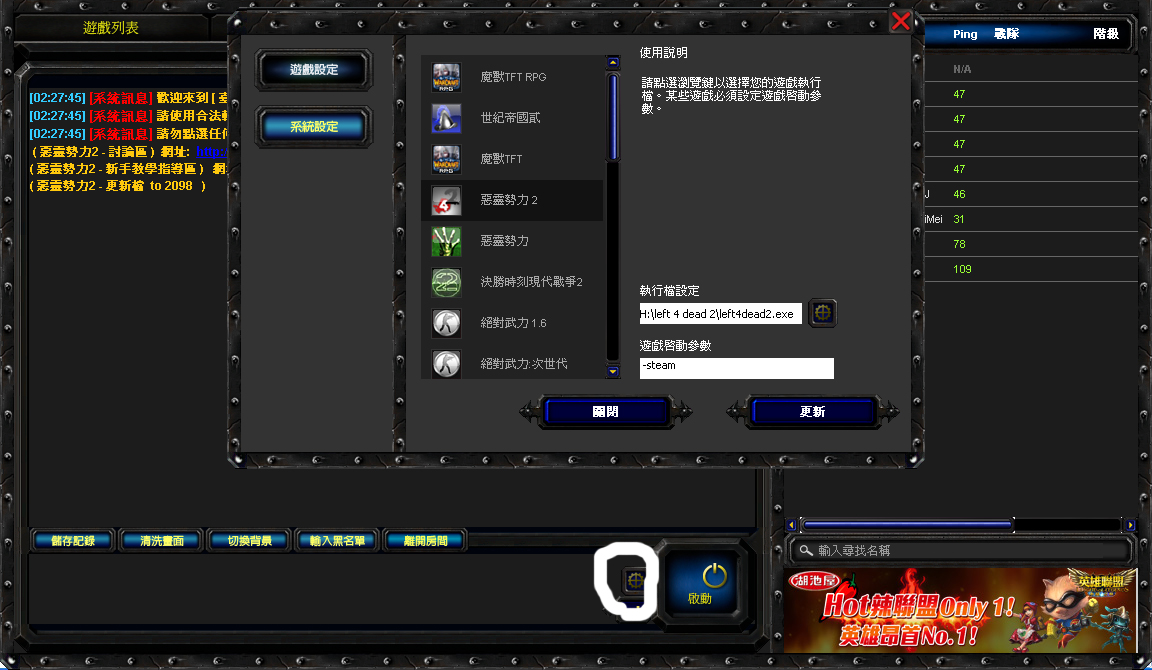
Task: Select the 世紀帝國貳 game icon
Action: pos(446,118)
